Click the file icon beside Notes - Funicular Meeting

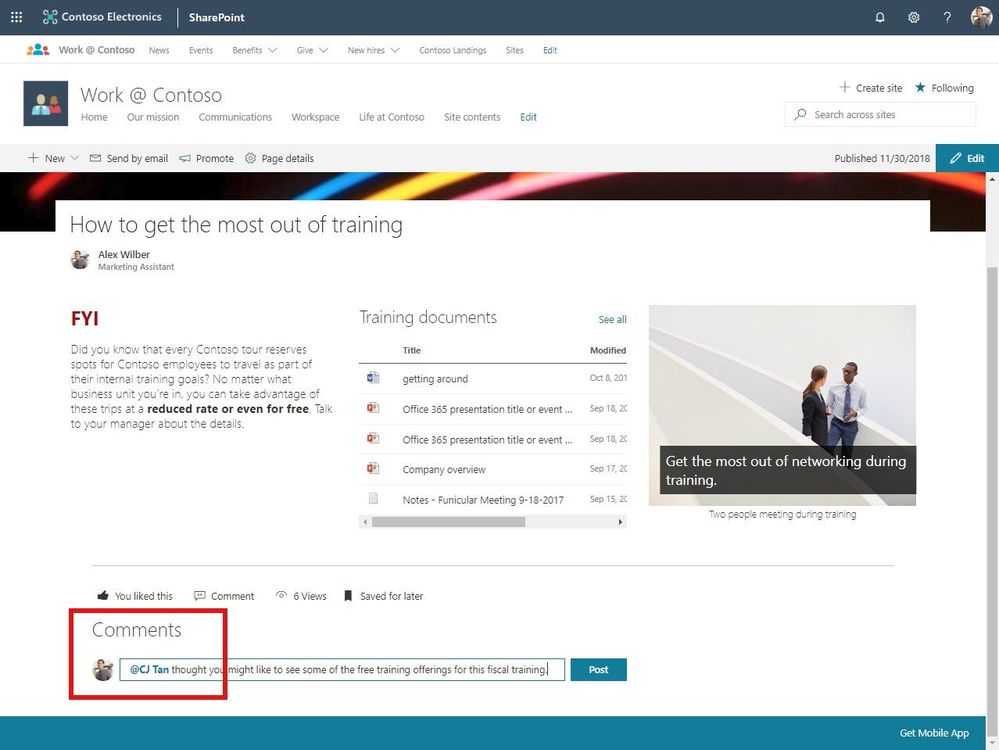point(373,499)
